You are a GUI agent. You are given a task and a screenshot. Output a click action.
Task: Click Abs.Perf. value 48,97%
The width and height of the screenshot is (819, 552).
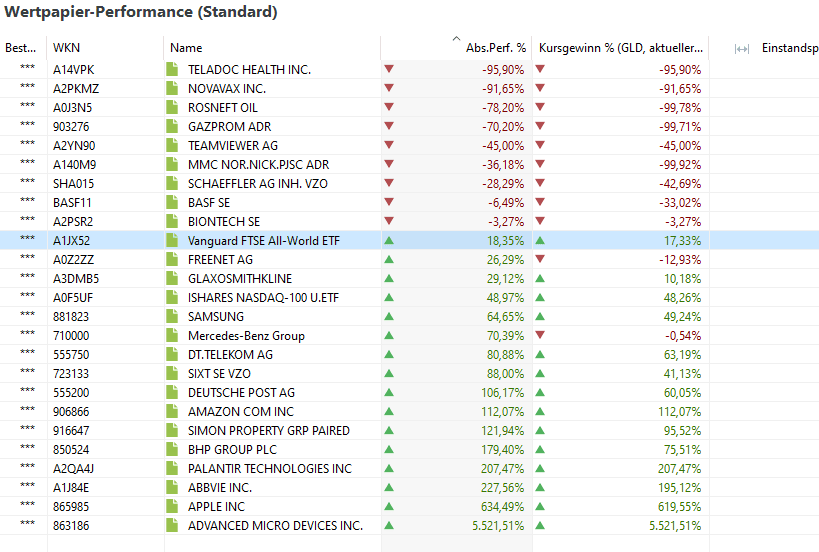pyautogui.click(x=505, y=298)
